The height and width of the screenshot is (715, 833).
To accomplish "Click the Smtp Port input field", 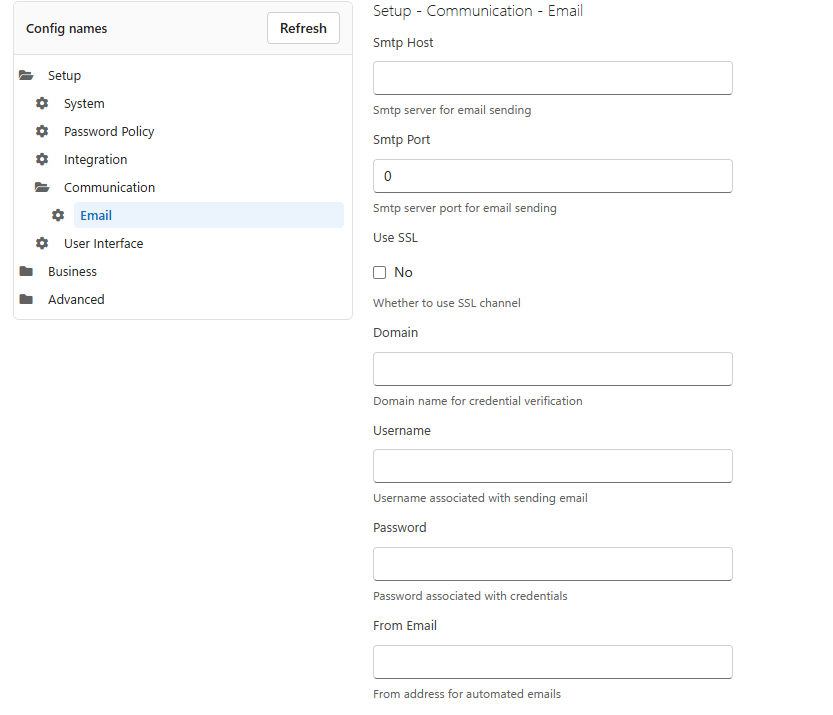I will tap(552, 176).
